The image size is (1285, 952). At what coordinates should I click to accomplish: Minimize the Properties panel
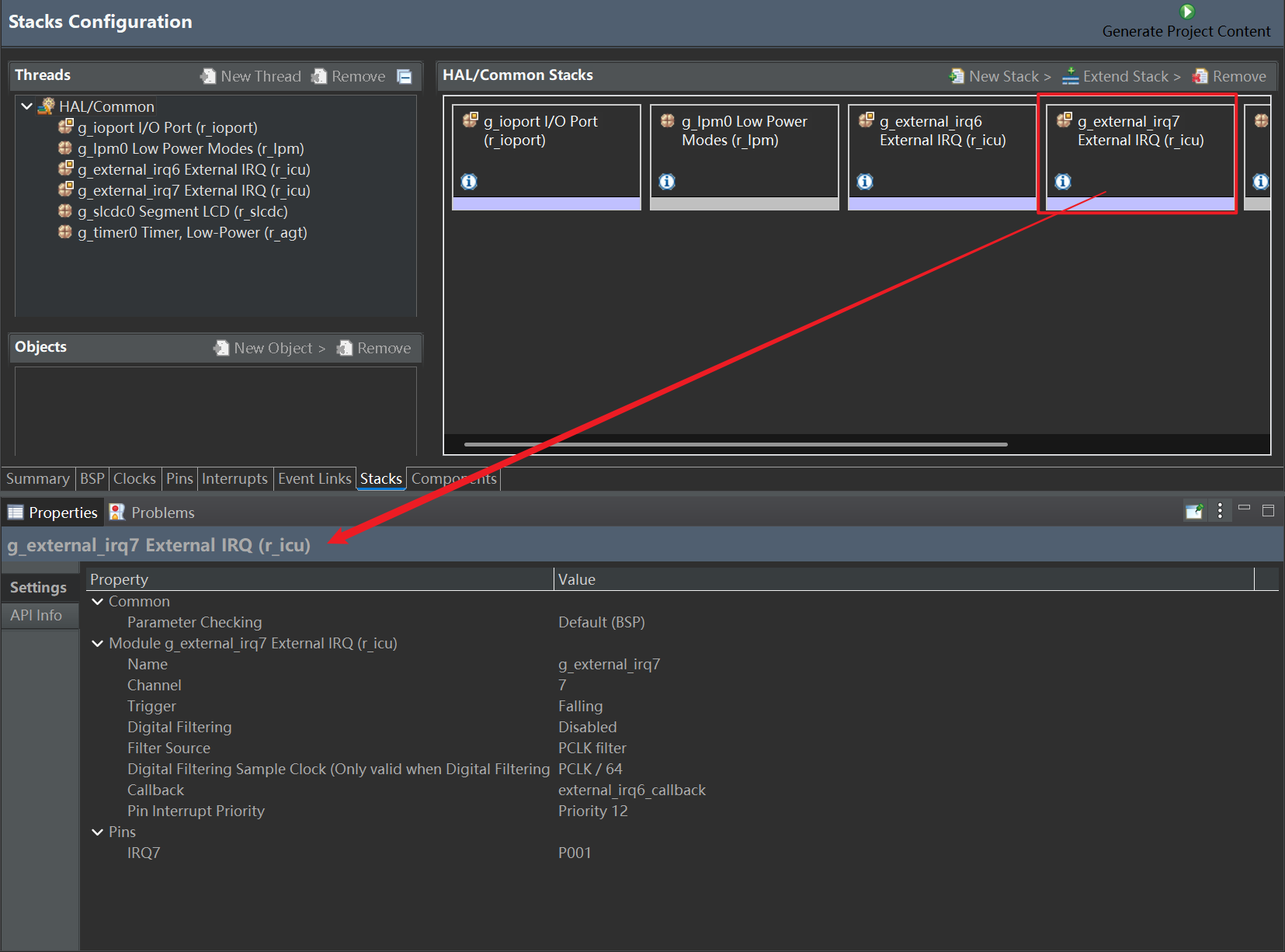tap(1244, 508)
